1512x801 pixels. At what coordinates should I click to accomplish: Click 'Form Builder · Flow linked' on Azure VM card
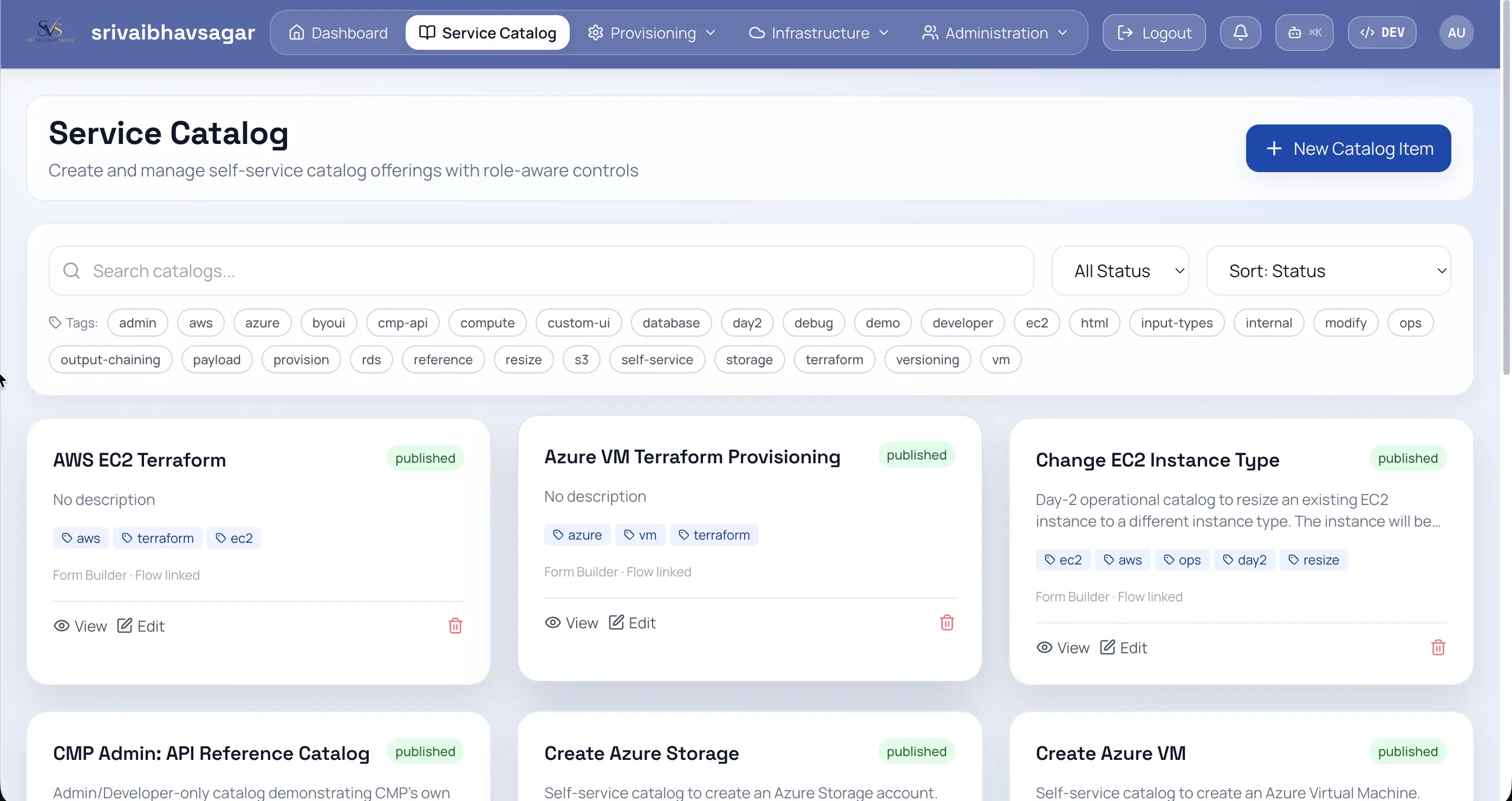(x=617, y=572)
